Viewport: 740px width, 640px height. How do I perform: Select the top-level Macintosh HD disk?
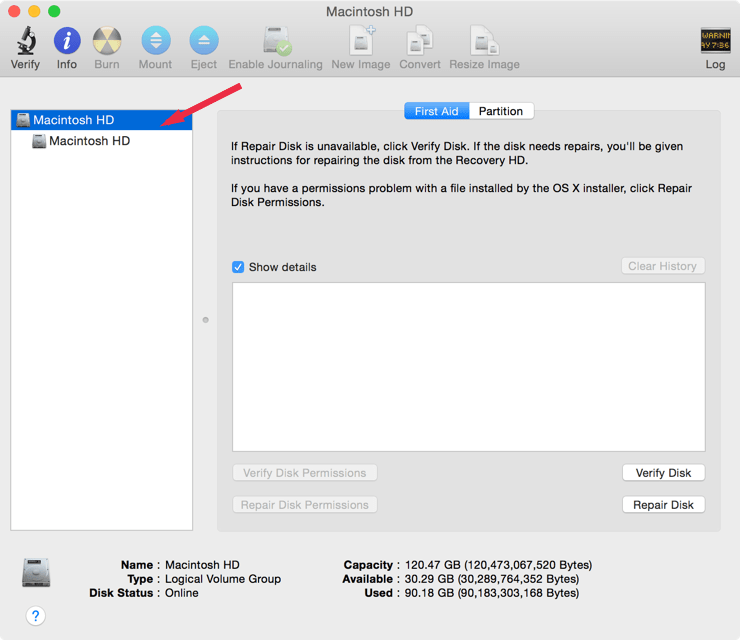(101, 120)
